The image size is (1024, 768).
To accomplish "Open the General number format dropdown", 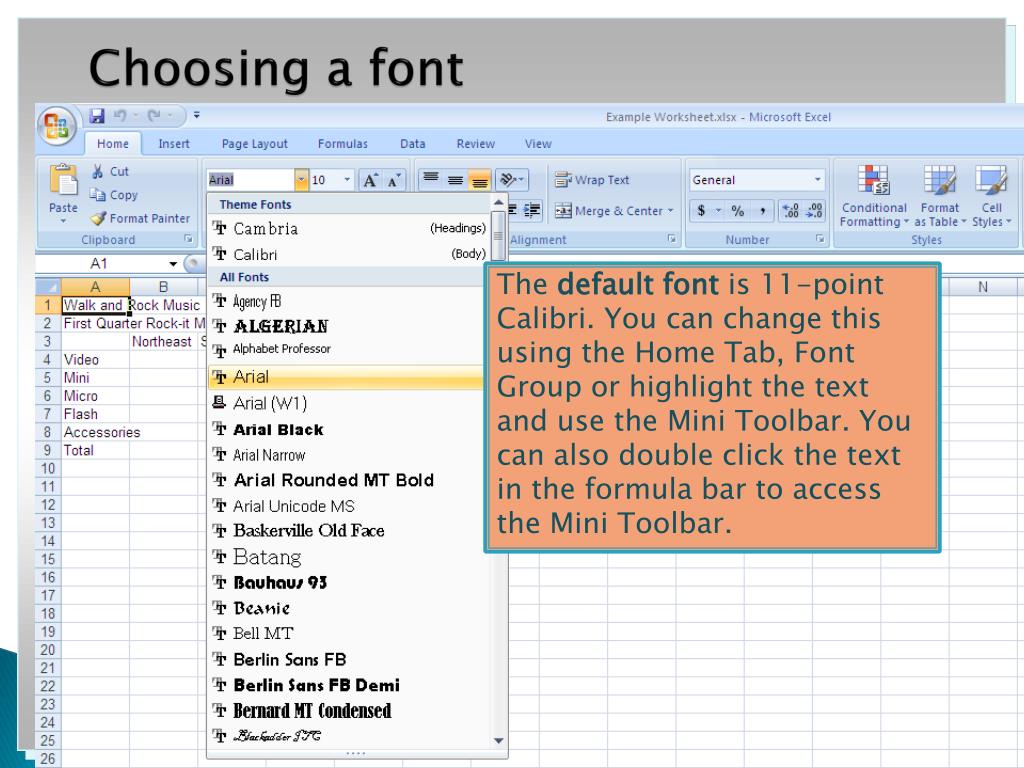I will (x=818, y=180).
